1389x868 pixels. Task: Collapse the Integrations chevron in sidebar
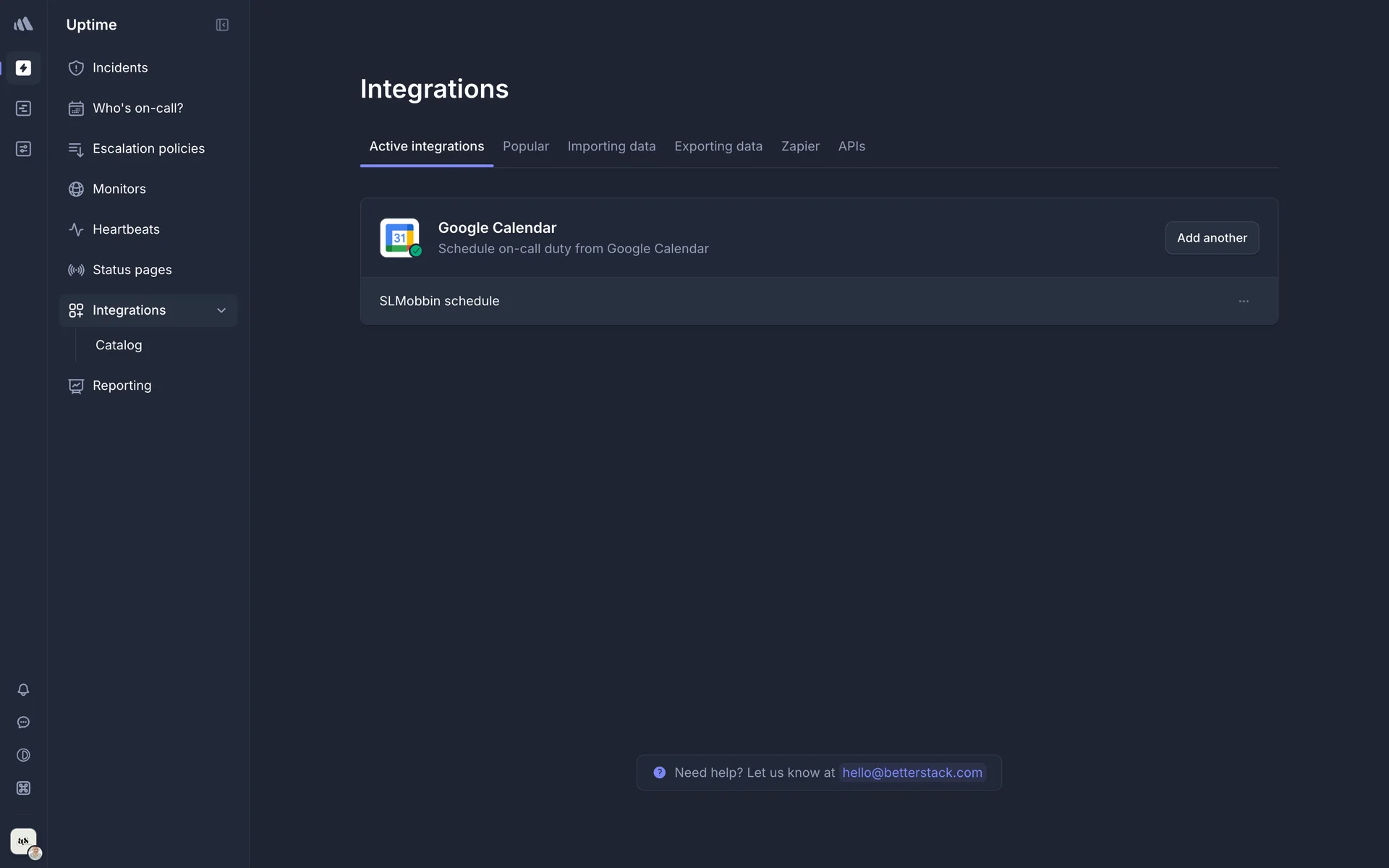pos(221,310)
